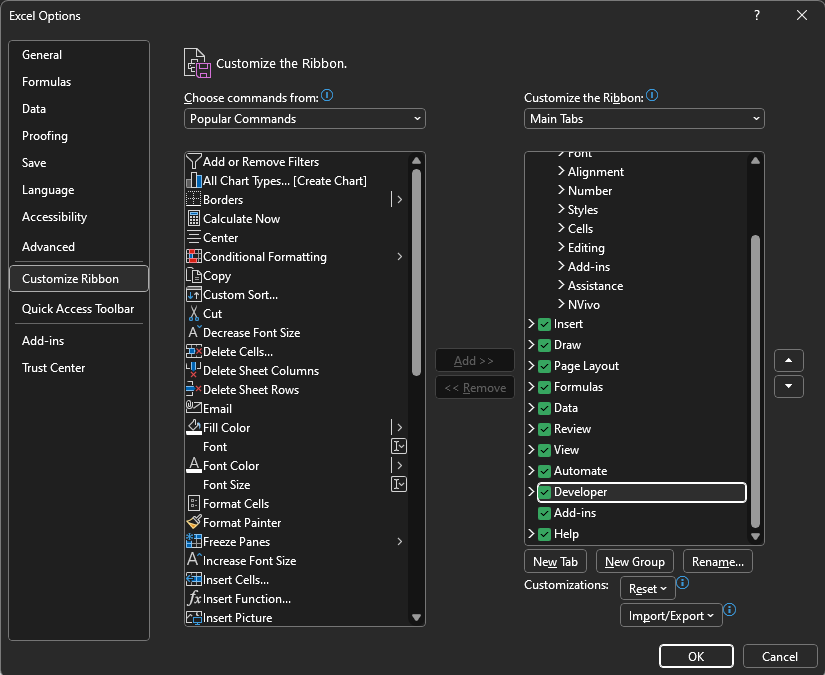The height and width of the screenshot is (675, 825).
Task: Click the Calculate Now calculator icon
Action: coord(194,218)
